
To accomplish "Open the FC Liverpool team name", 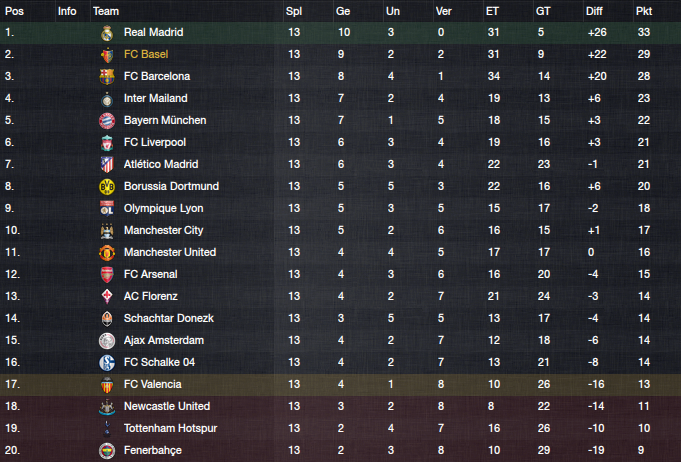I will (x=155, y=142).
